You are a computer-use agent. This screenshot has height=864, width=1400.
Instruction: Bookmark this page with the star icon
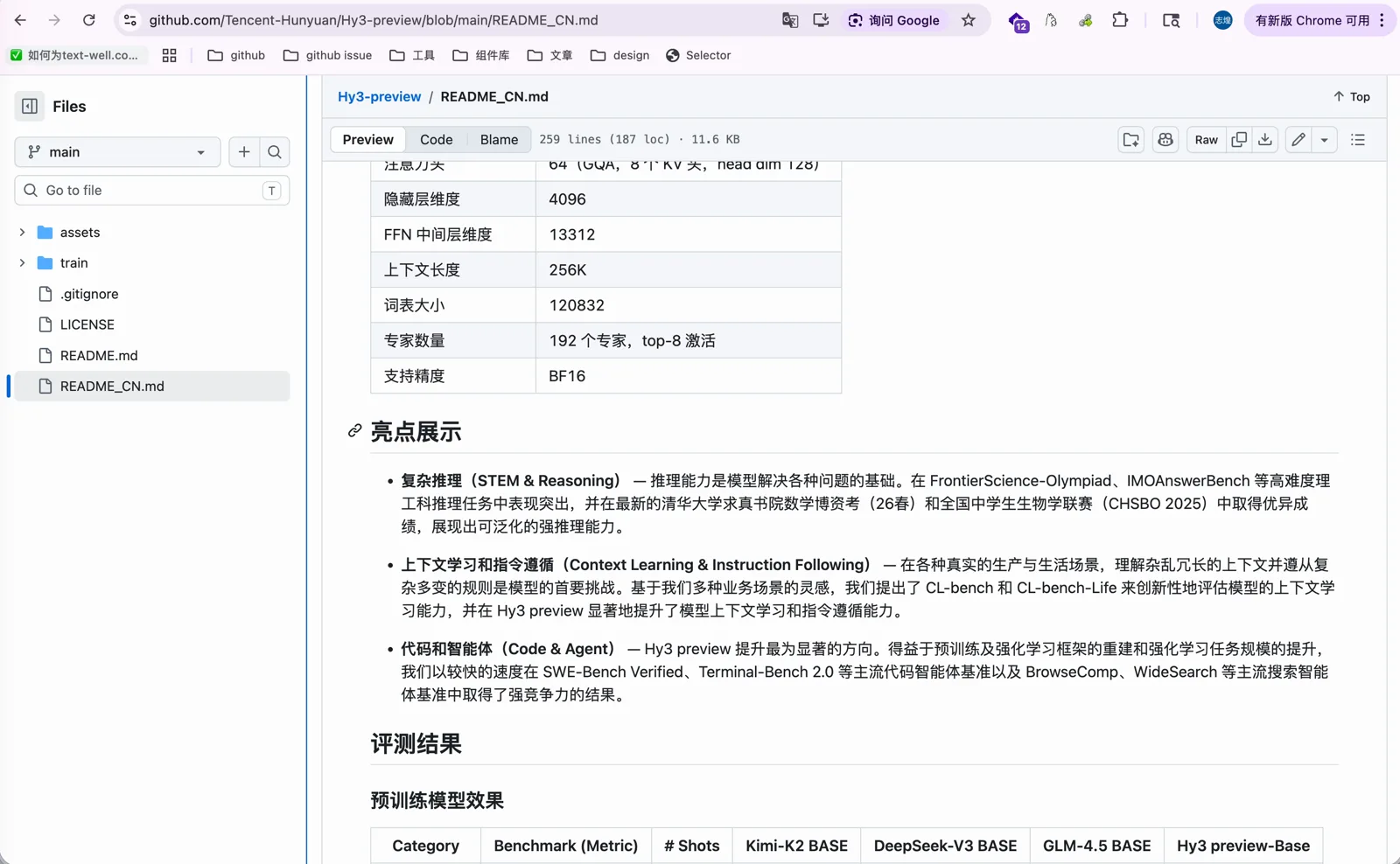pyautogui.click(x=969, y=20)
